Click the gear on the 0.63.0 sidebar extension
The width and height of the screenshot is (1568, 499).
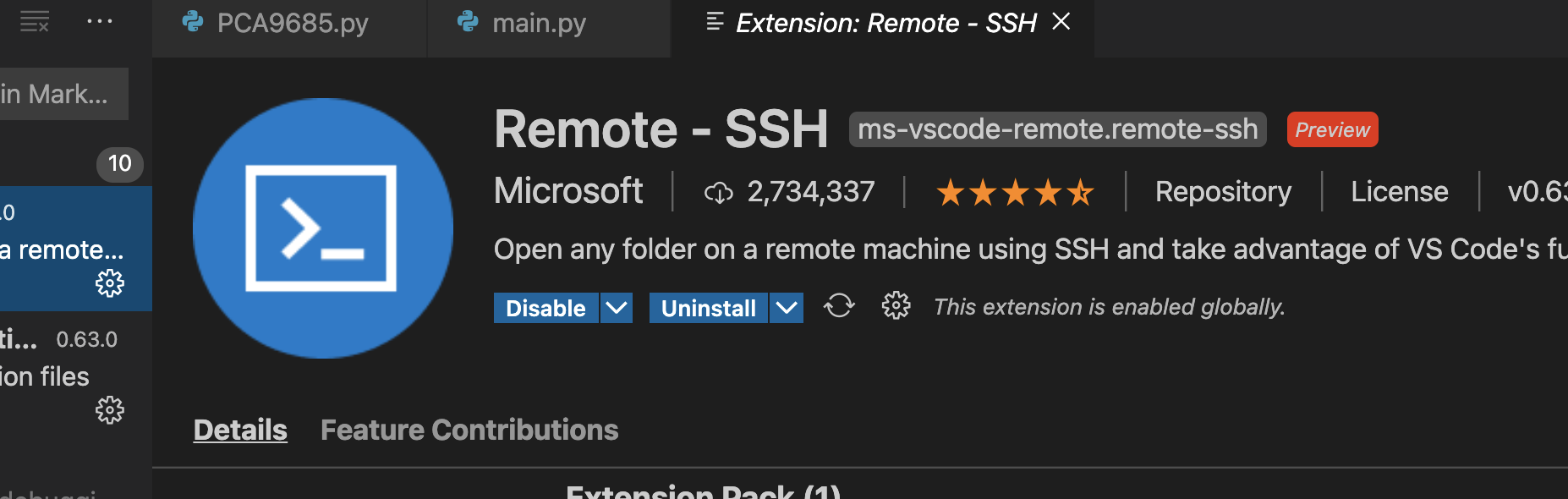110,410
